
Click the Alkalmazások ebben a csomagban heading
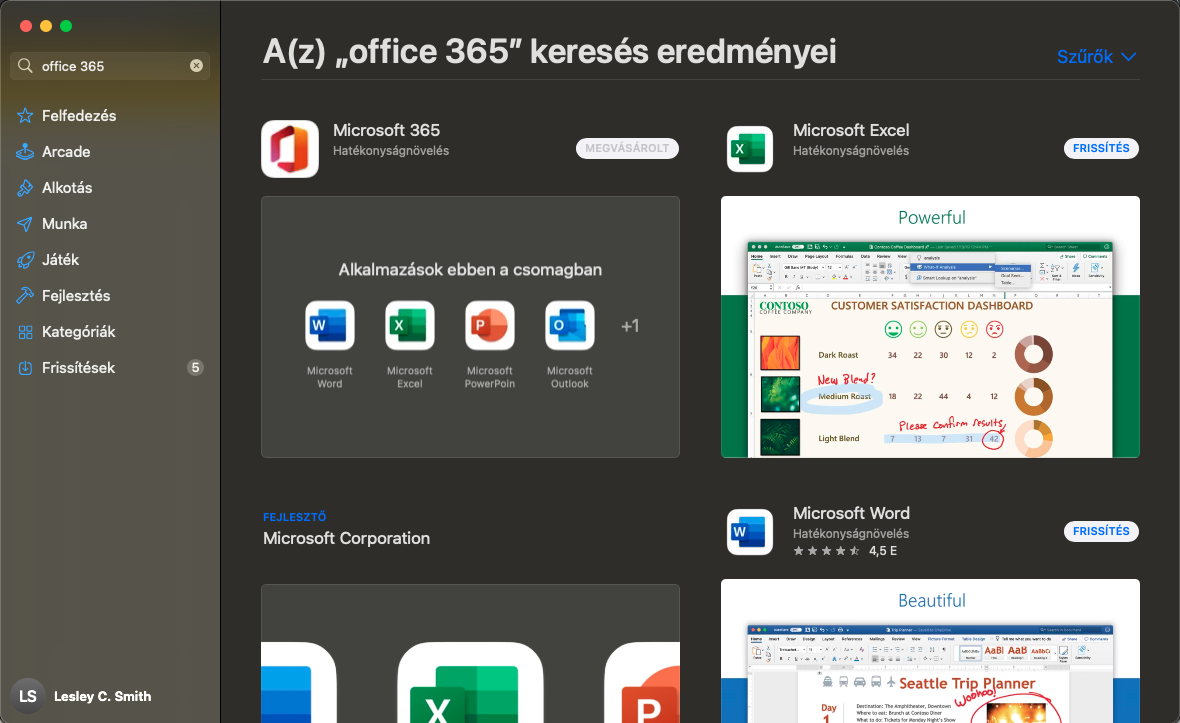(x=470, y=269)
